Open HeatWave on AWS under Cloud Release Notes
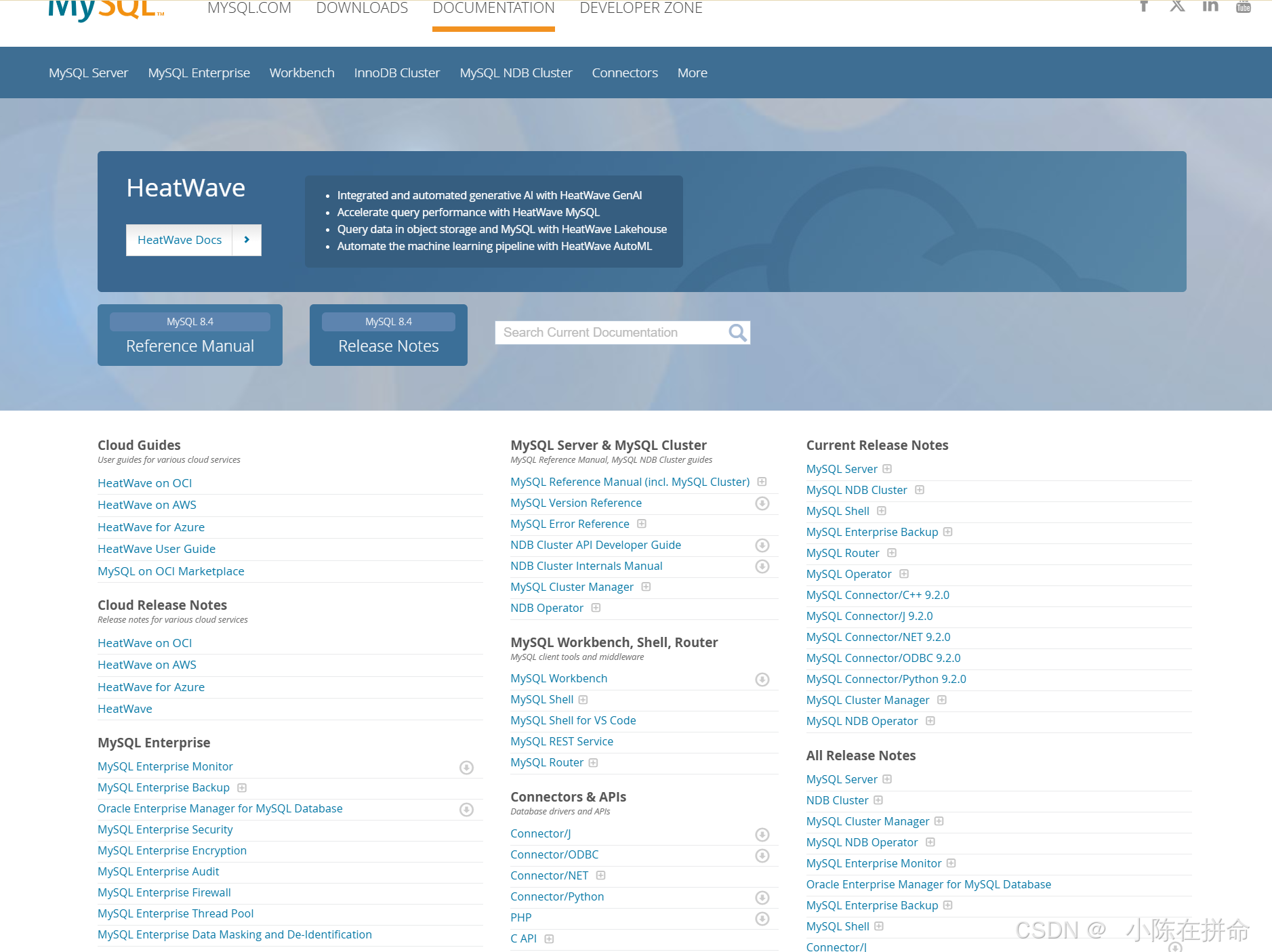This screenshot has height=952, width=1272. tap(147, 665)
